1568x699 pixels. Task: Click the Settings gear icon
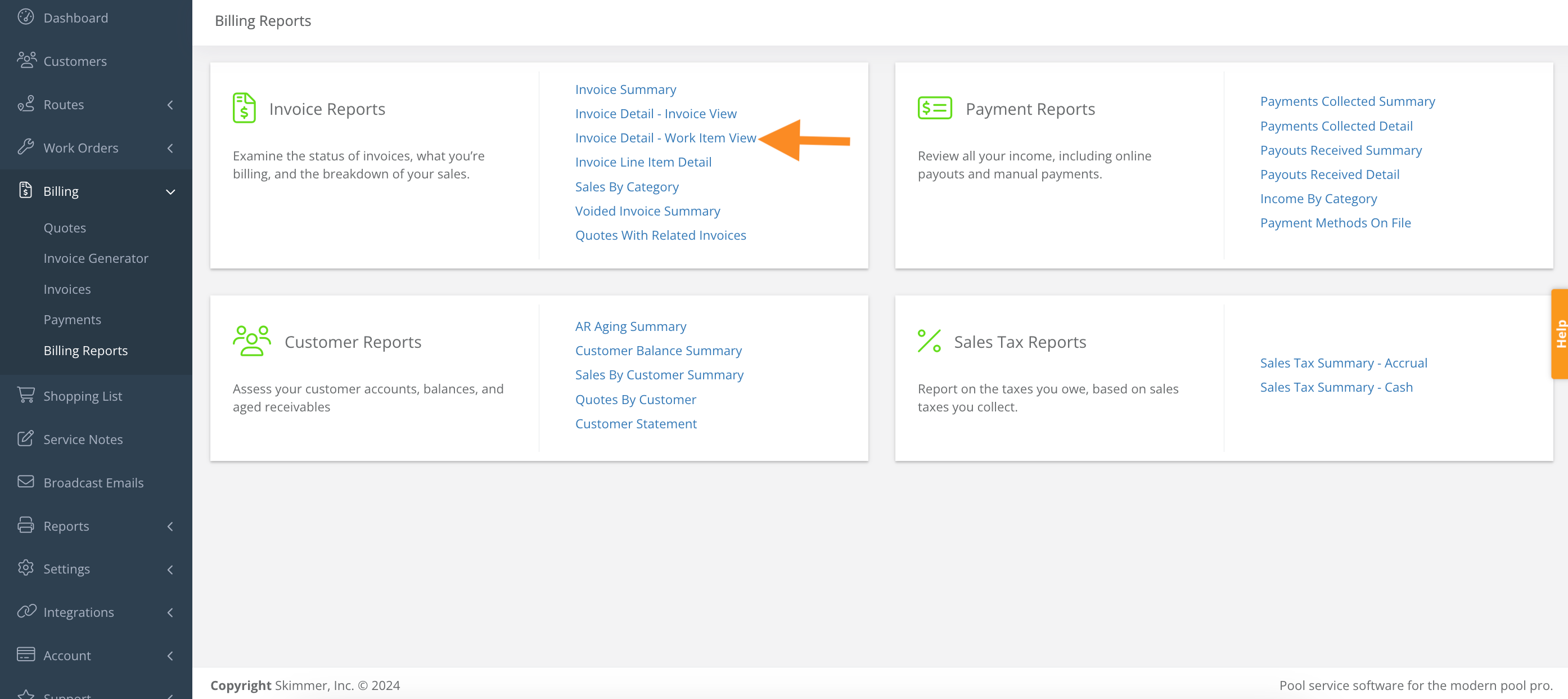(25, 567)
